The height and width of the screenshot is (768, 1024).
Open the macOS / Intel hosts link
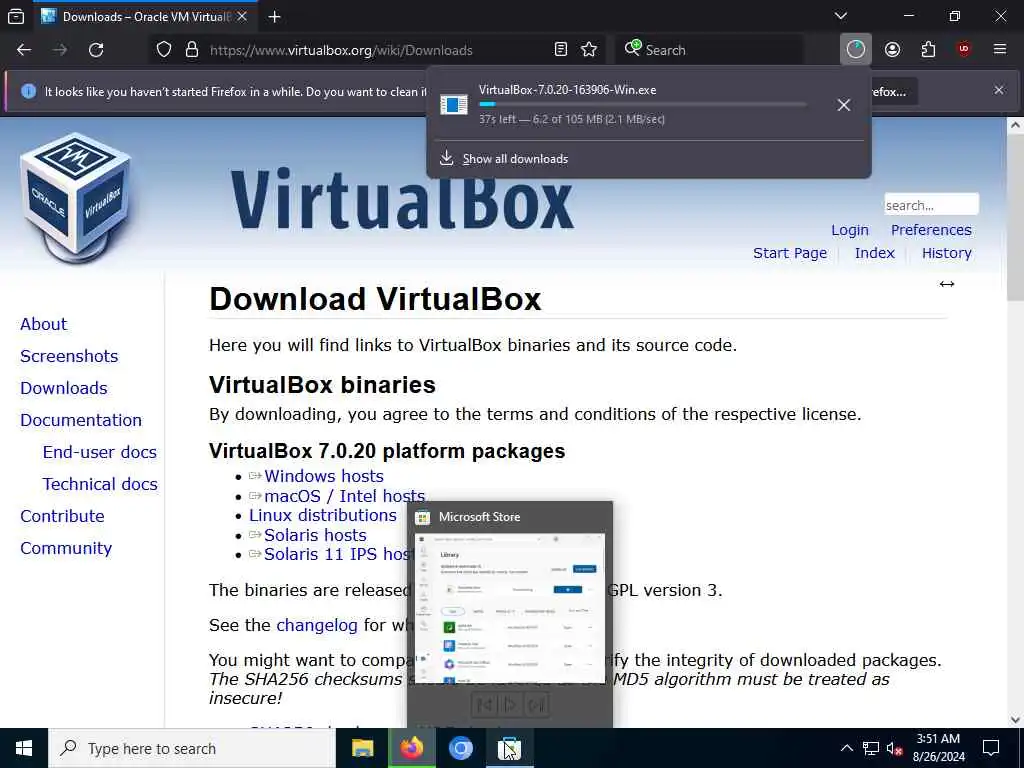pyautogui.click(x=344, y=496)
